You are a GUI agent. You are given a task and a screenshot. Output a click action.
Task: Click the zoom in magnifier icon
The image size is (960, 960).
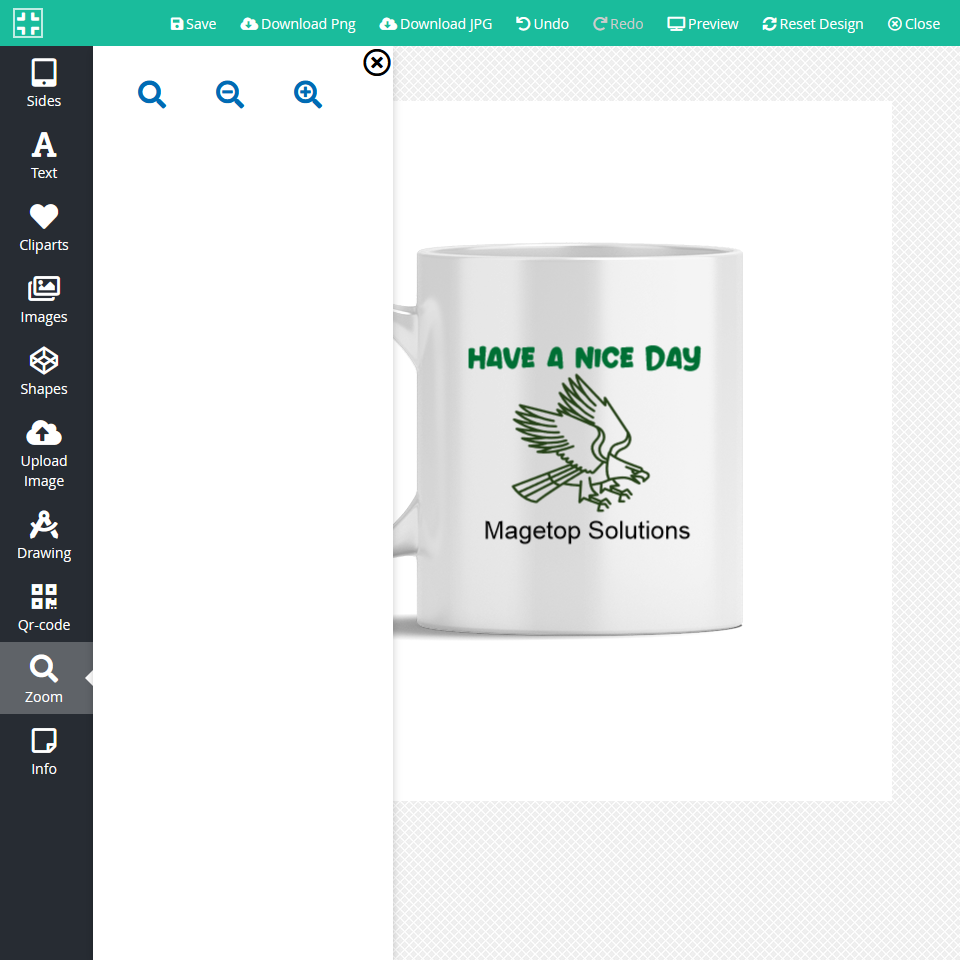coord(308,95)
